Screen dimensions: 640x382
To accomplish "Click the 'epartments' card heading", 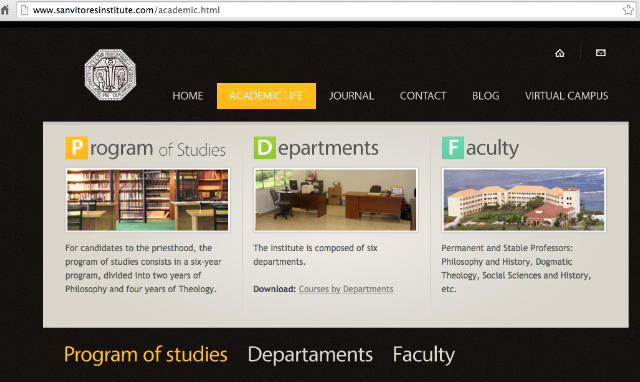I will (x=328, y=149).
